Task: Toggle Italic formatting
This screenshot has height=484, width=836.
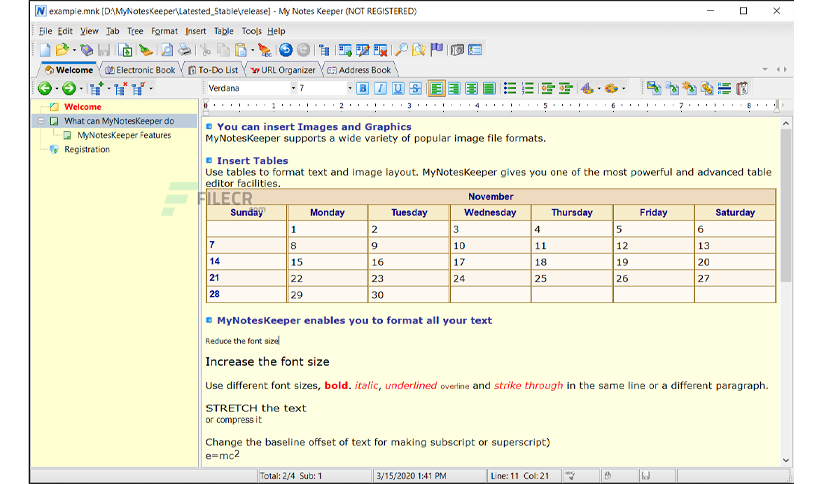Action: pyautogui.click(x=380, y=88)
